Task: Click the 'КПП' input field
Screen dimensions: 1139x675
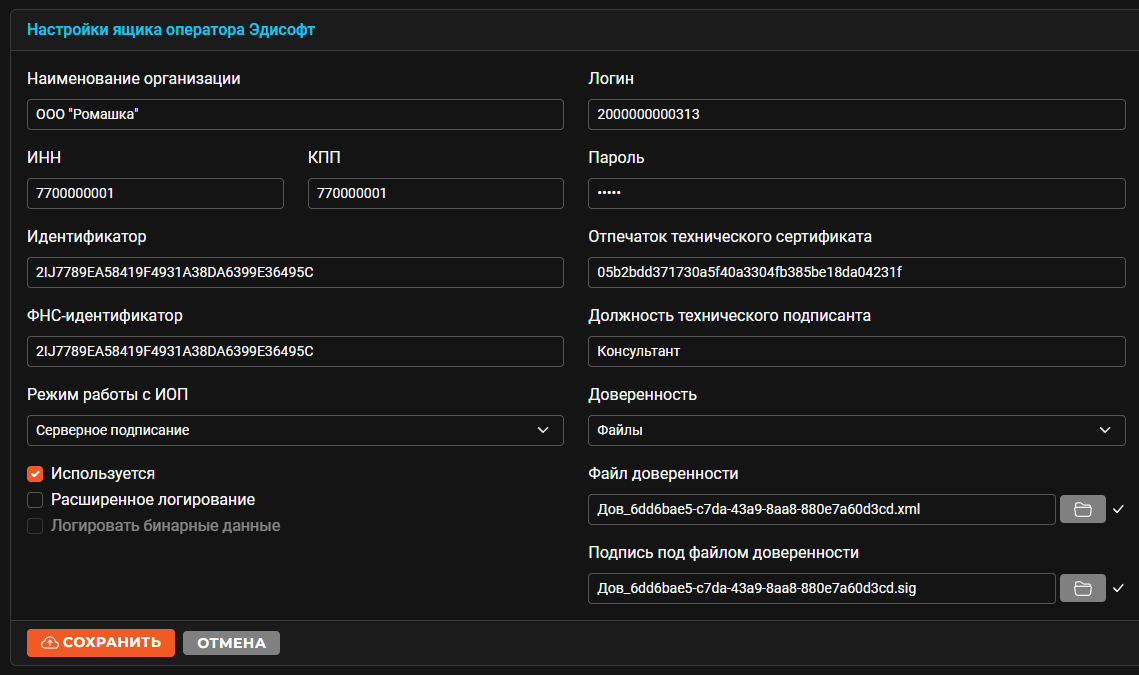Action: (436, 193)
